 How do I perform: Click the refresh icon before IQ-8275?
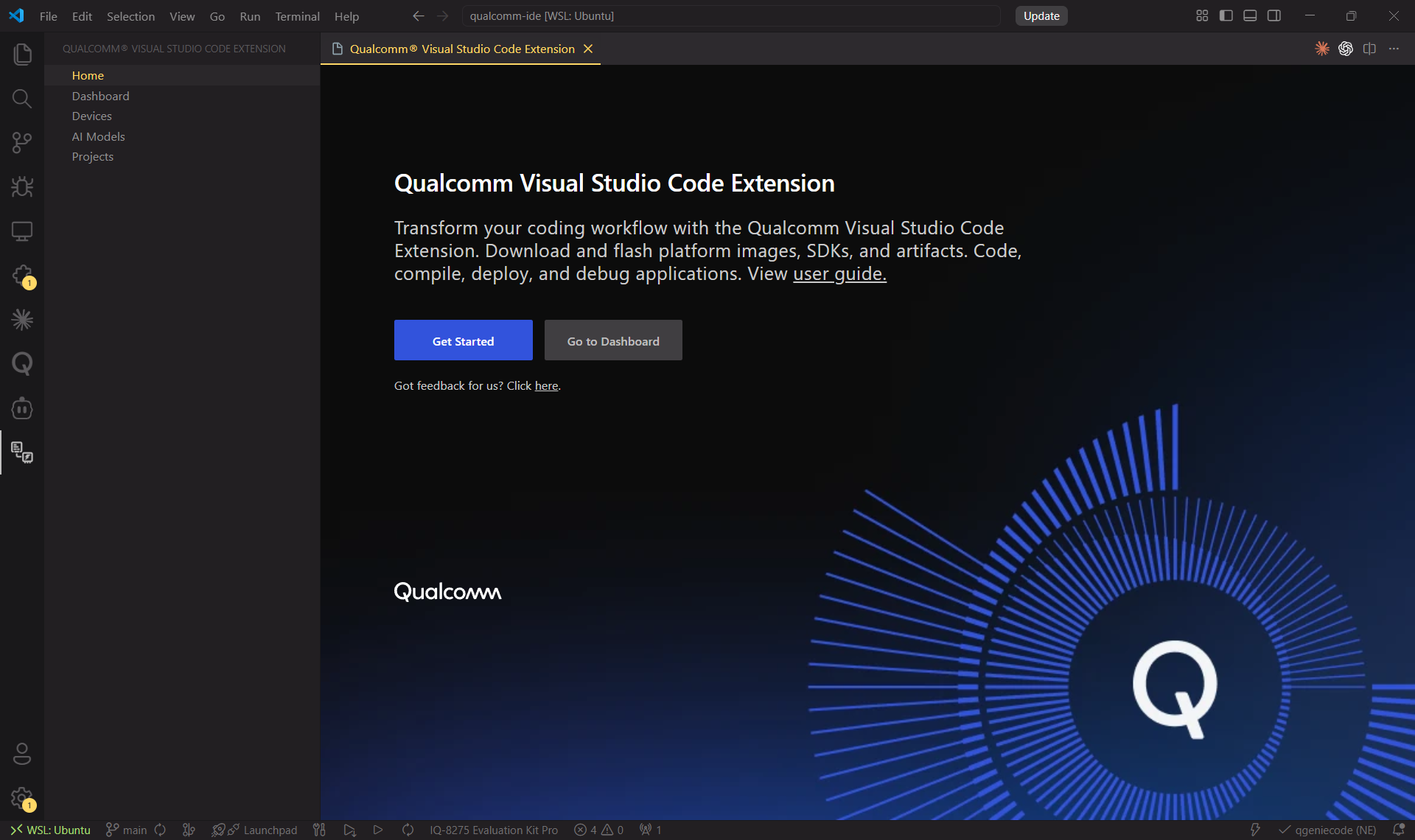[x=408, y=830]
